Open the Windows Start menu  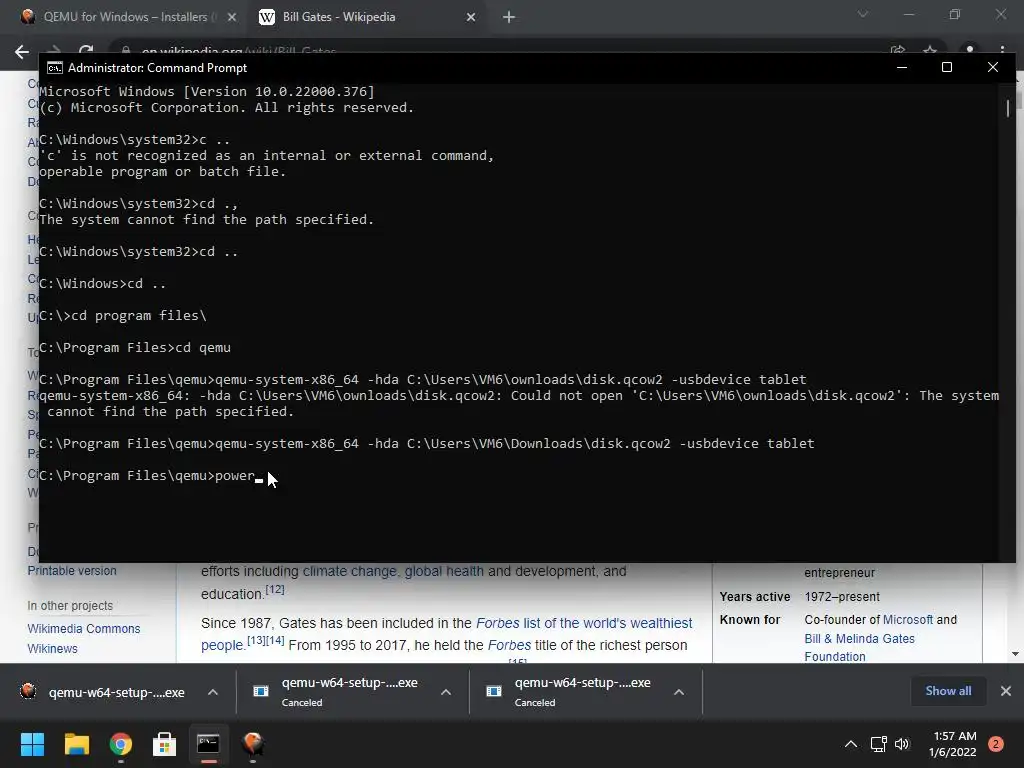[32, 744]
